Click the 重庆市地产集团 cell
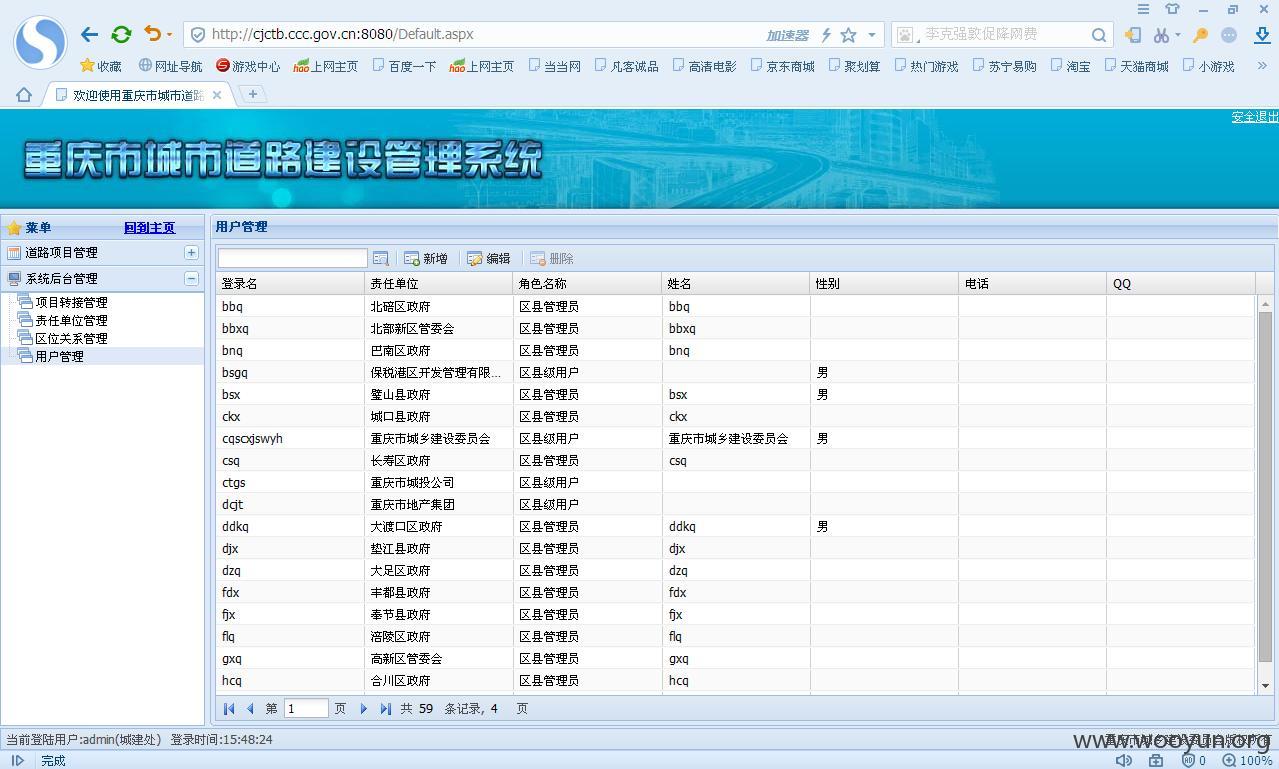 [x=439, y=504]
